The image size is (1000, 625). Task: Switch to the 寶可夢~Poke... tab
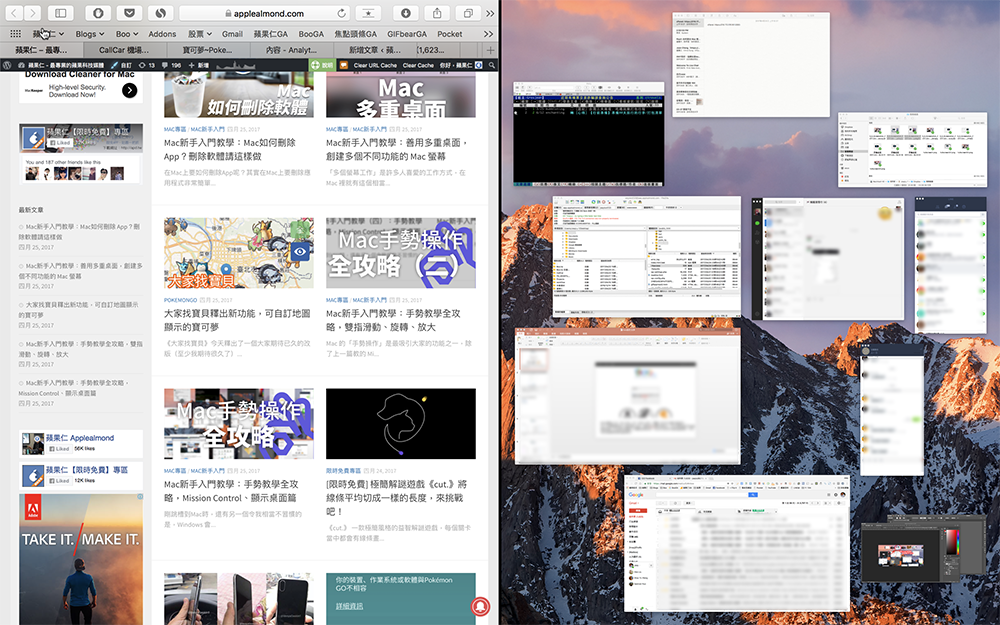click(x=207, y=50)
